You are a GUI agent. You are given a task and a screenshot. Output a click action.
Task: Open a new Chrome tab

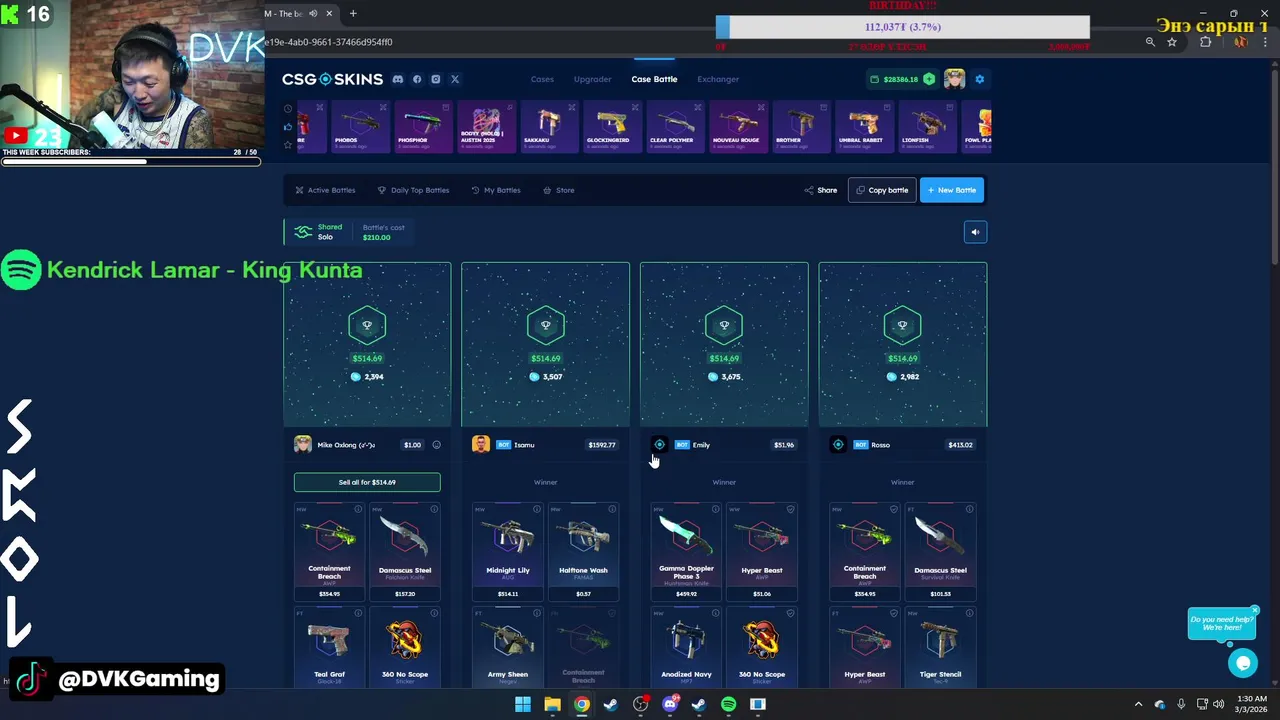353,13
